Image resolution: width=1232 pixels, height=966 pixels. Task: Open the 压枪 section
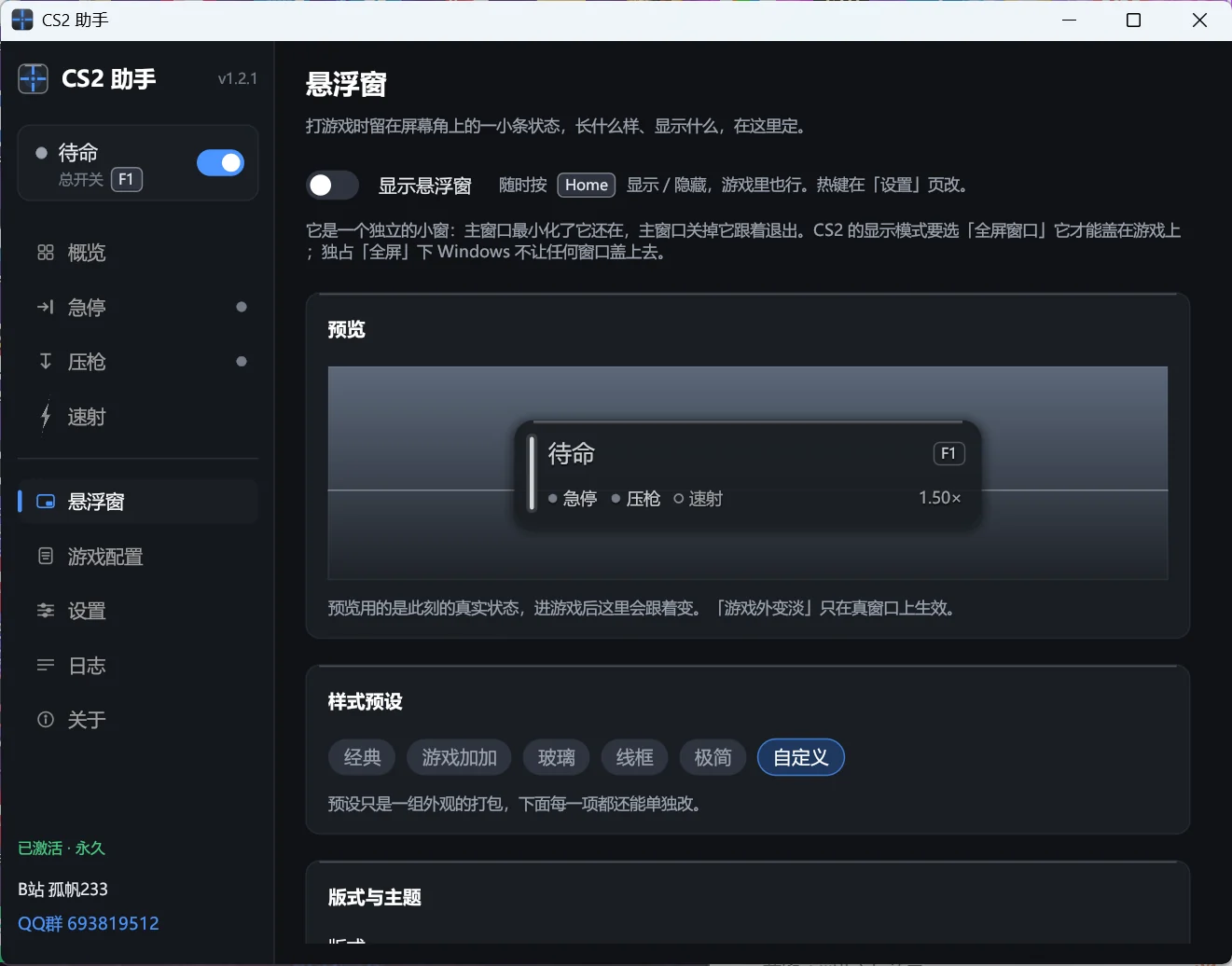138,362
